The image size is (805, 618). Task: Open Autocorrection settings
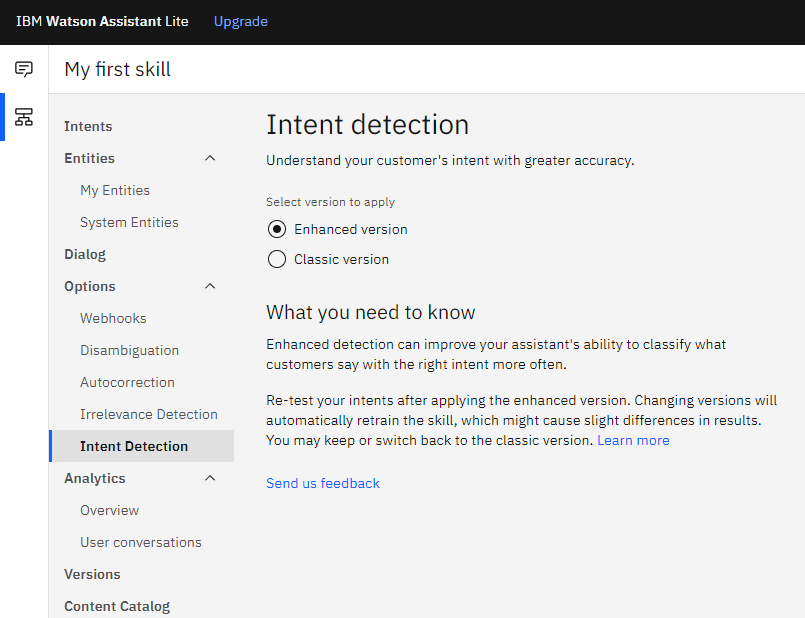(x=127, y=382)
